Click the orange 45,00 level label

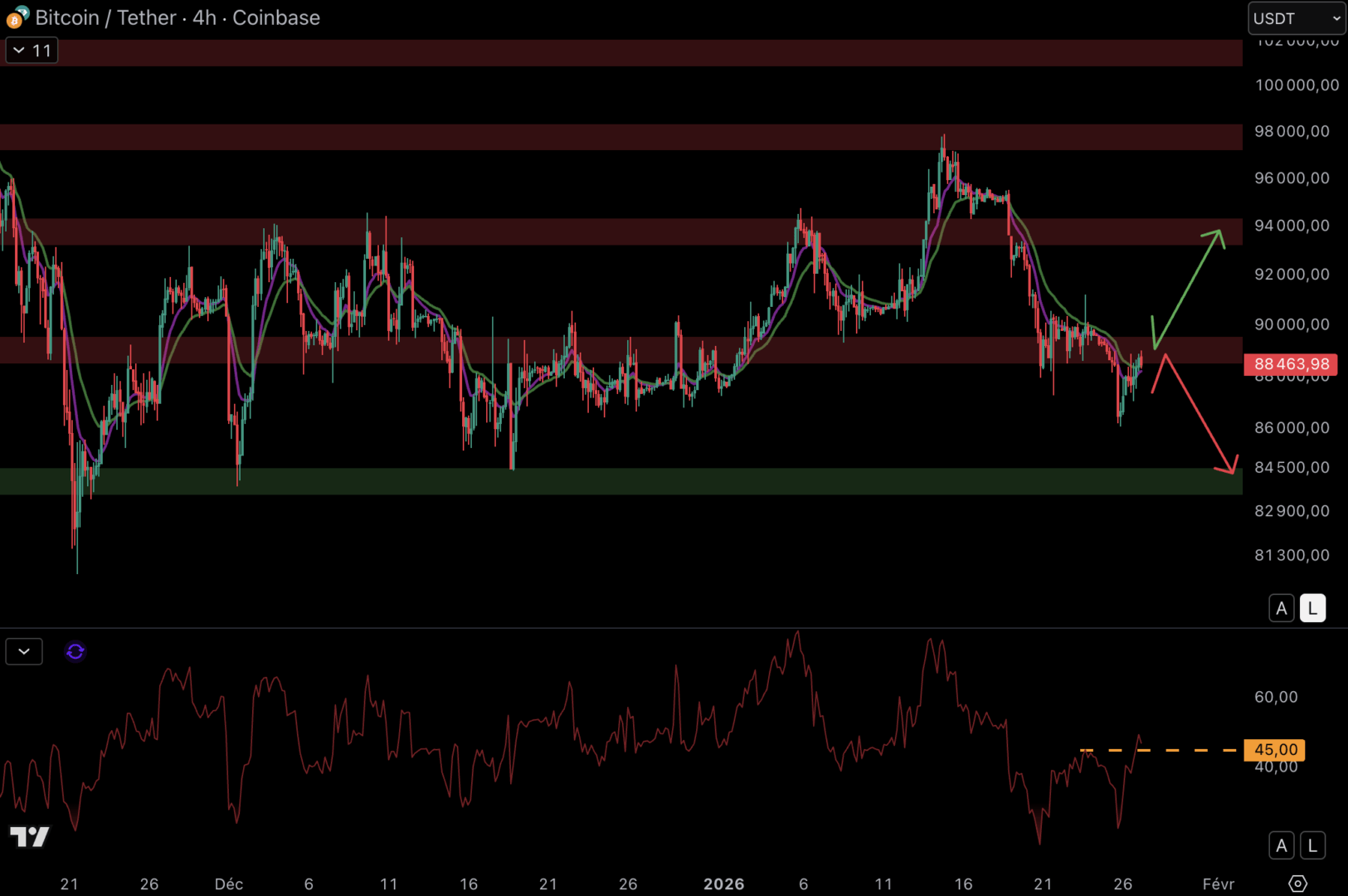tap(1275, 750)
